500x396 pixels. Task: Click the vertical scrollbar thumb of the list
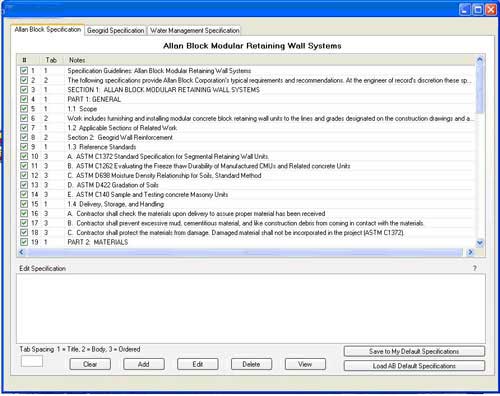click(480, 89)
